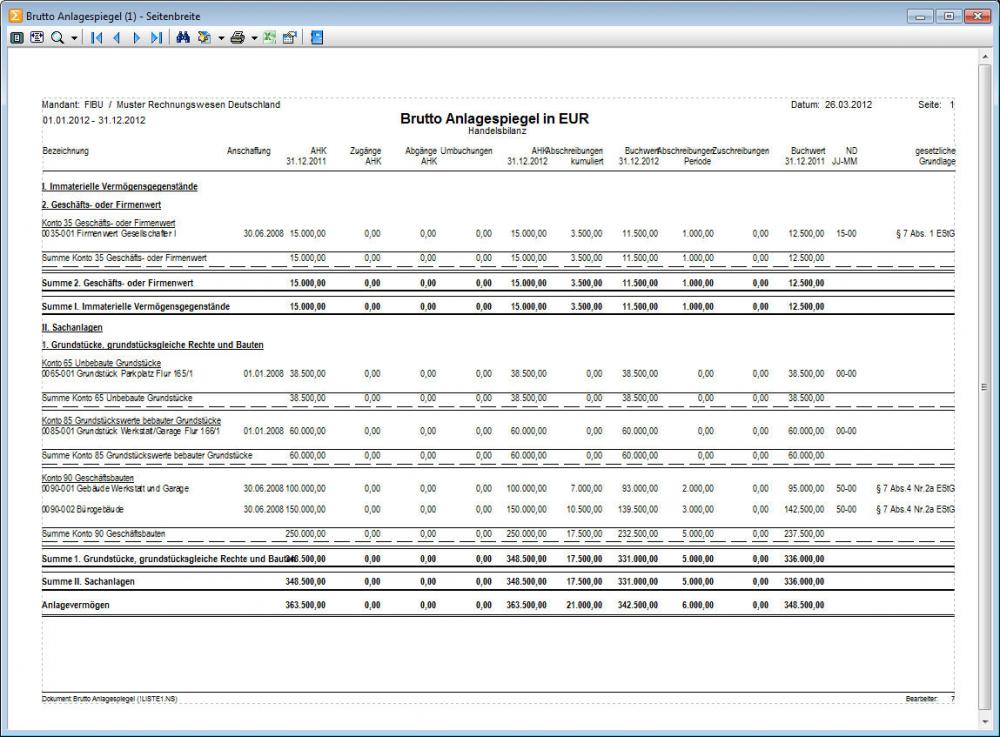Click acquisition date '30.06.2008' of Bürogebäude
Screen dimensions: 1000x737
point(263,509)
